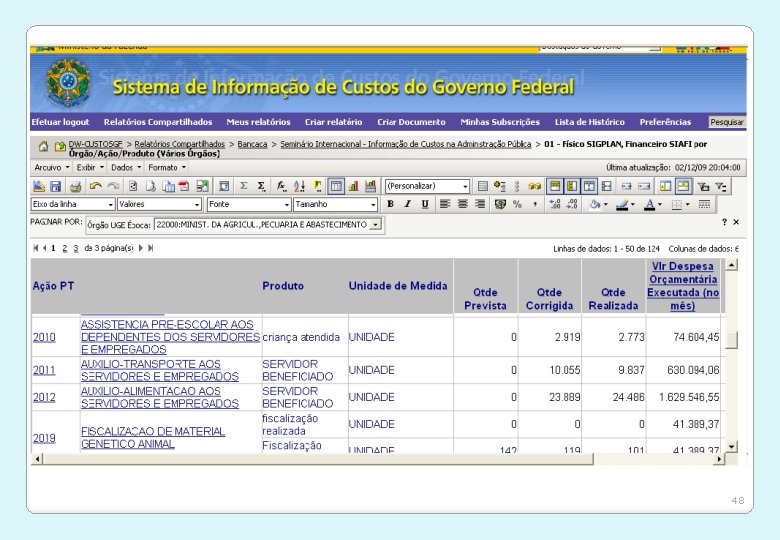Switch to grid view icon

point(336,186)
